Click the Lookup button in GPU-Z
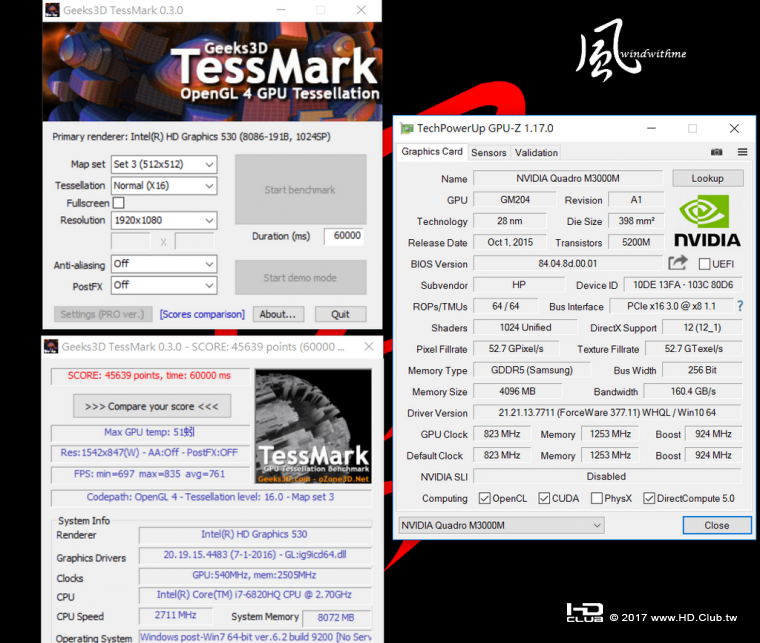760x643 pixels. (708, 178)
